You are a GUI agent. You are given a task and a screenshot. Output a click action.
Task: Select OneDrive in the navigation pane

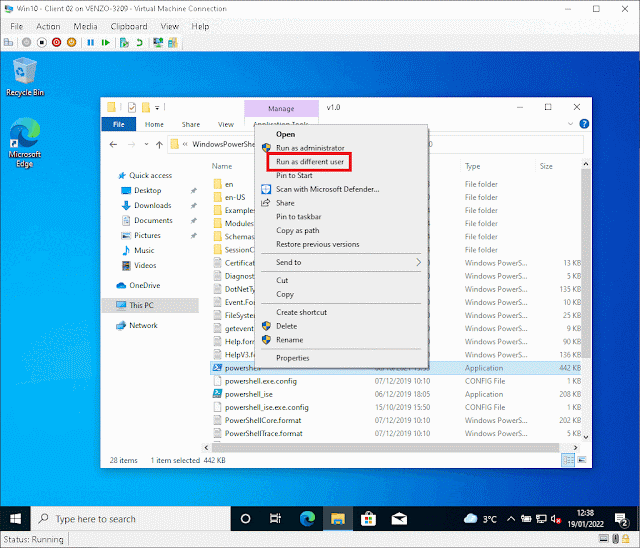[x=144, y=285]
